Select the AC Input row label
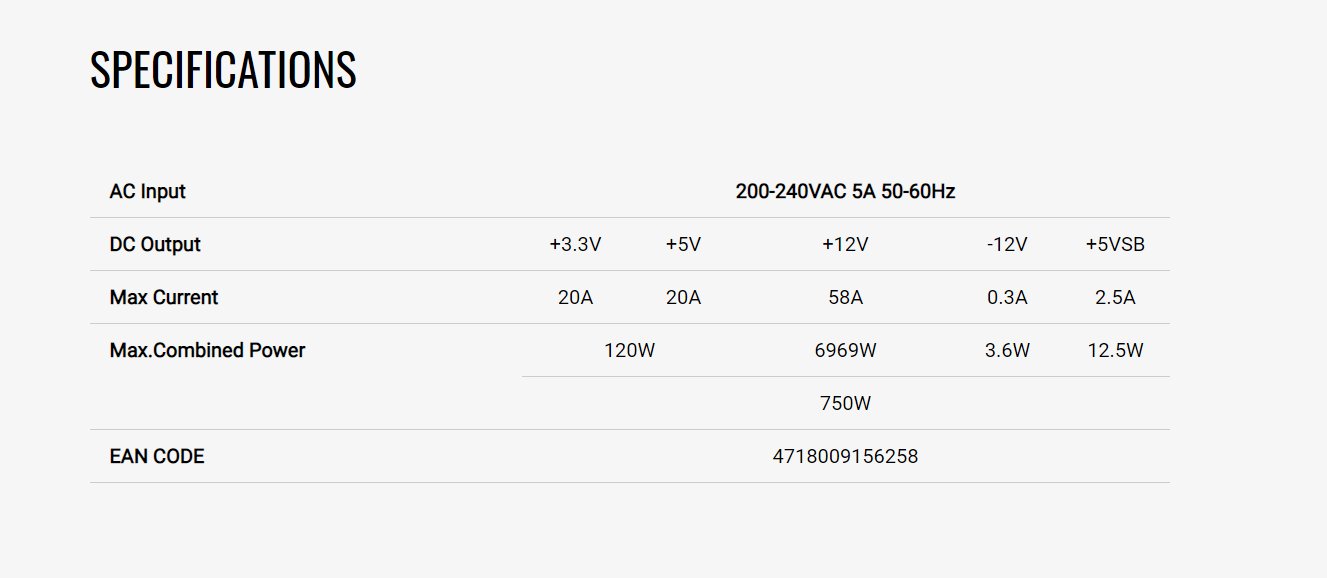 147,191
